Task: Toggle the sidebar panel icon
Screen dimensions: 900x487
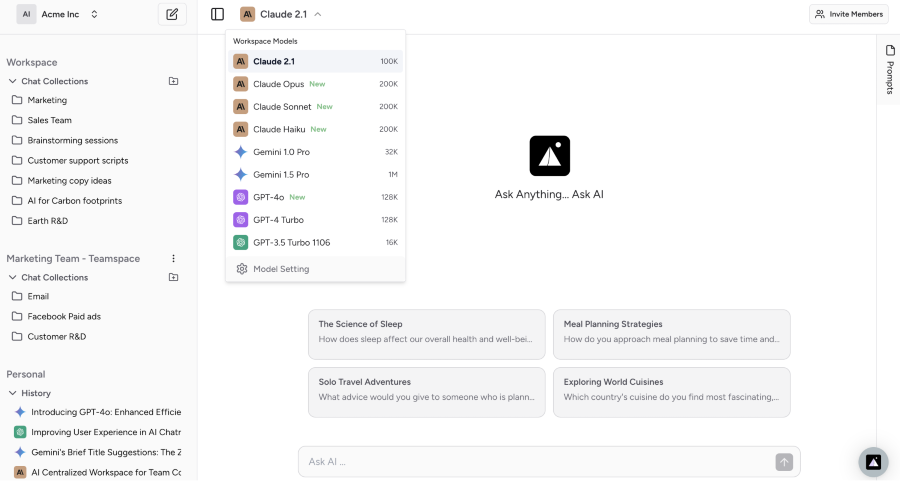Action: tap(217, 14)
